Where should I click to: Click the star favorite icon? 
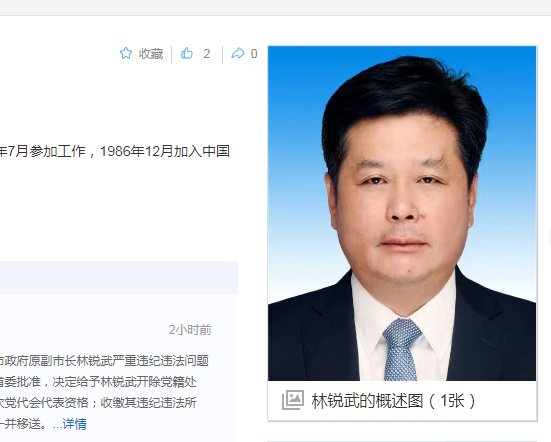click(x=126, y=53)
